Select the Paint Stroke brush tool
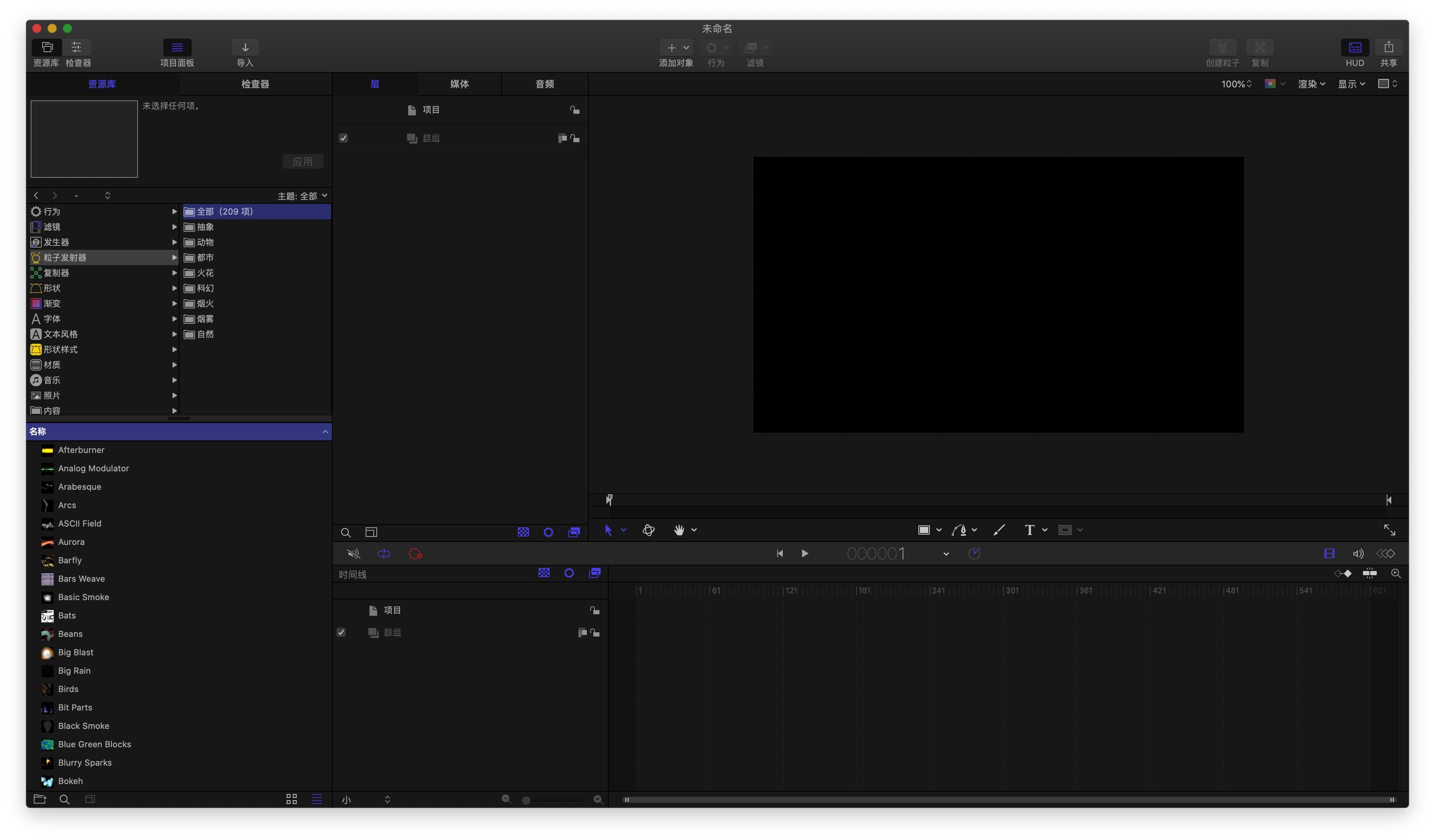The height and width of the screenshot is (840, 1435). click(999, 530)
